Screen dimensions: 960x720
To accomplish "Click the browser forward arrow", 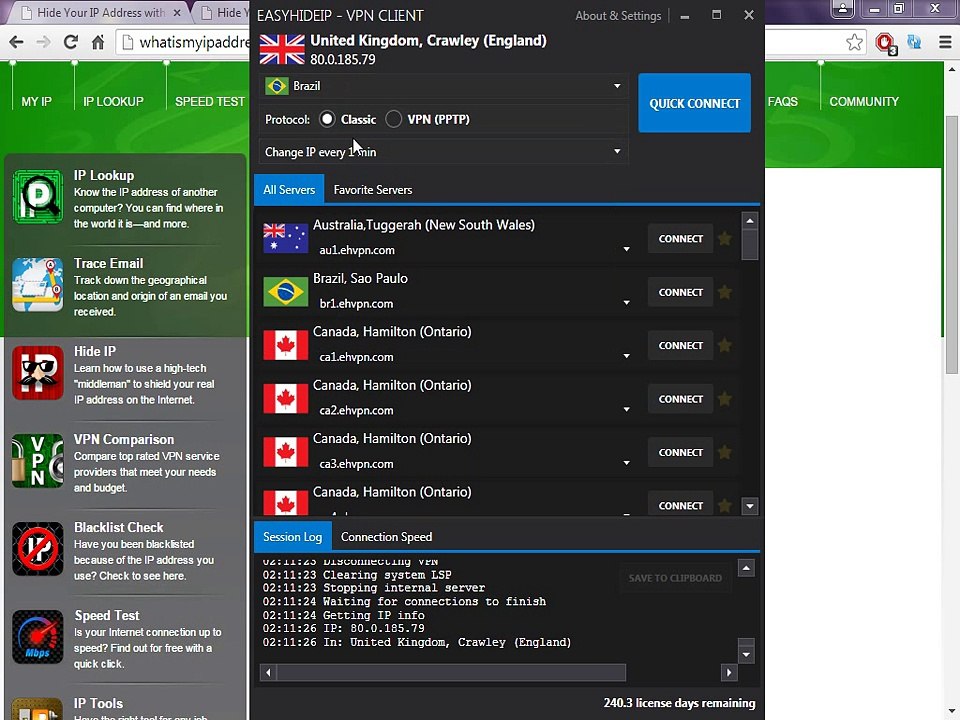I will pos(43,42).
